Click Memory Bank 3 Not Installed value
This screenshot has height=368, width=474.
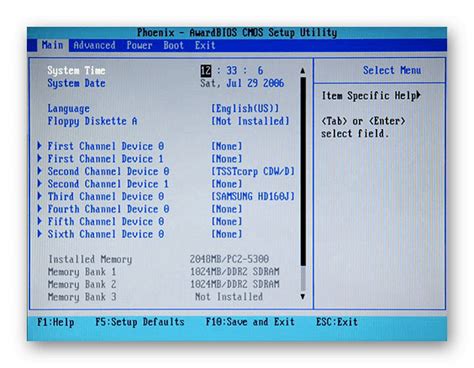click(229, 297)
